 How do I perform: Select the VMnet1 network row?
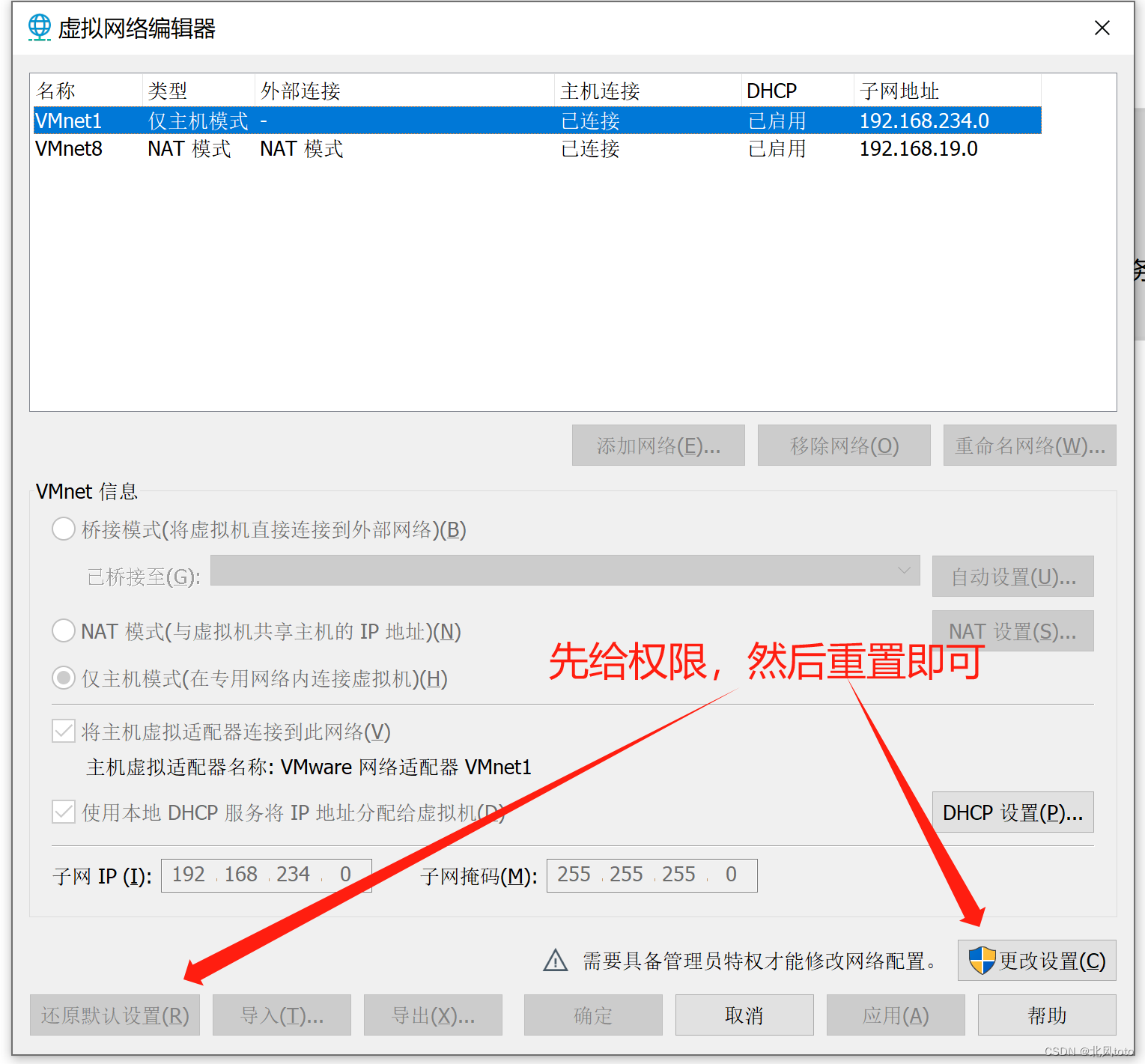[x=537, y=121]
